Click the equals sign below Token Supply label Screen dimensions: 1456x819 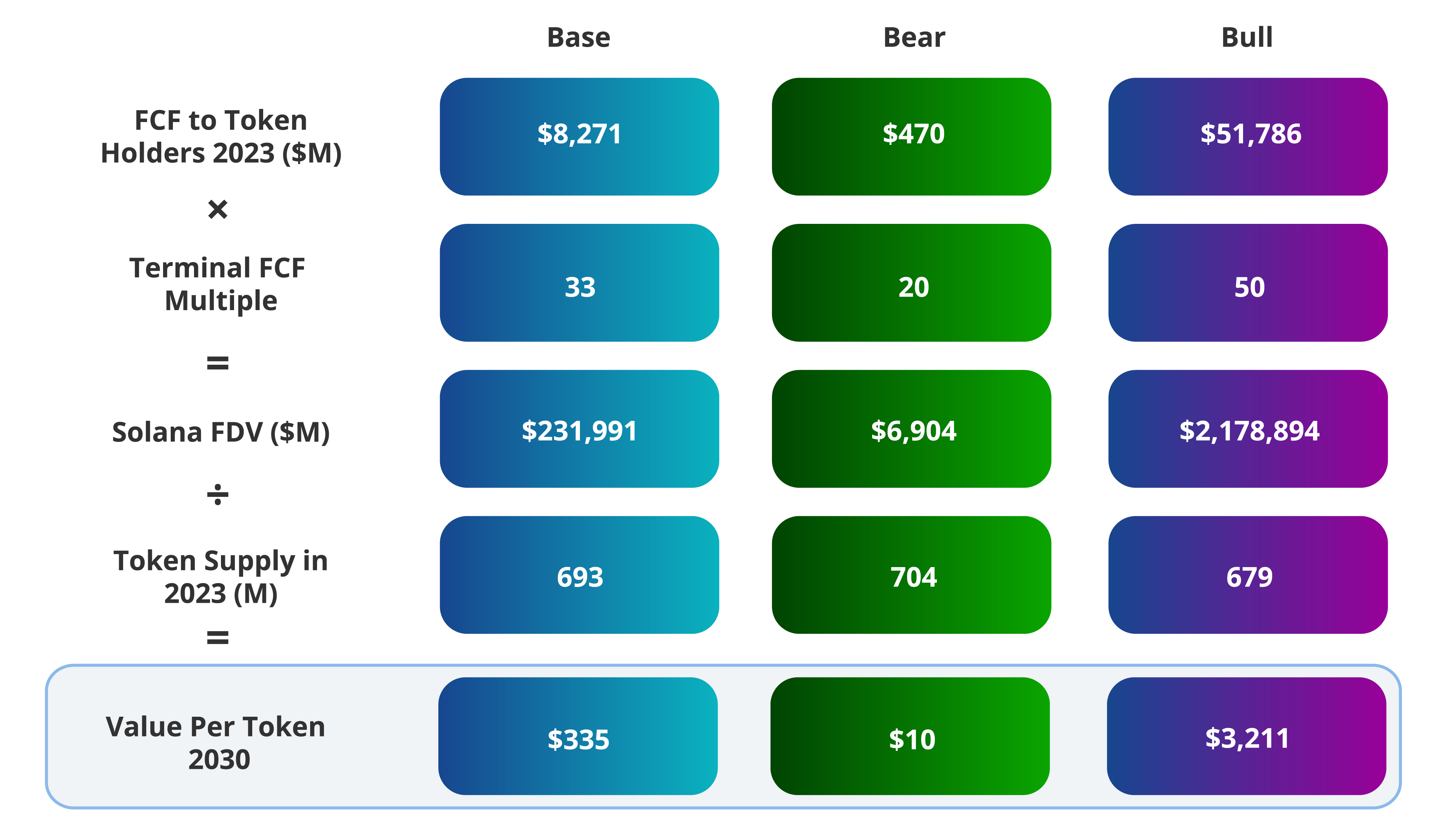[218, 638]
